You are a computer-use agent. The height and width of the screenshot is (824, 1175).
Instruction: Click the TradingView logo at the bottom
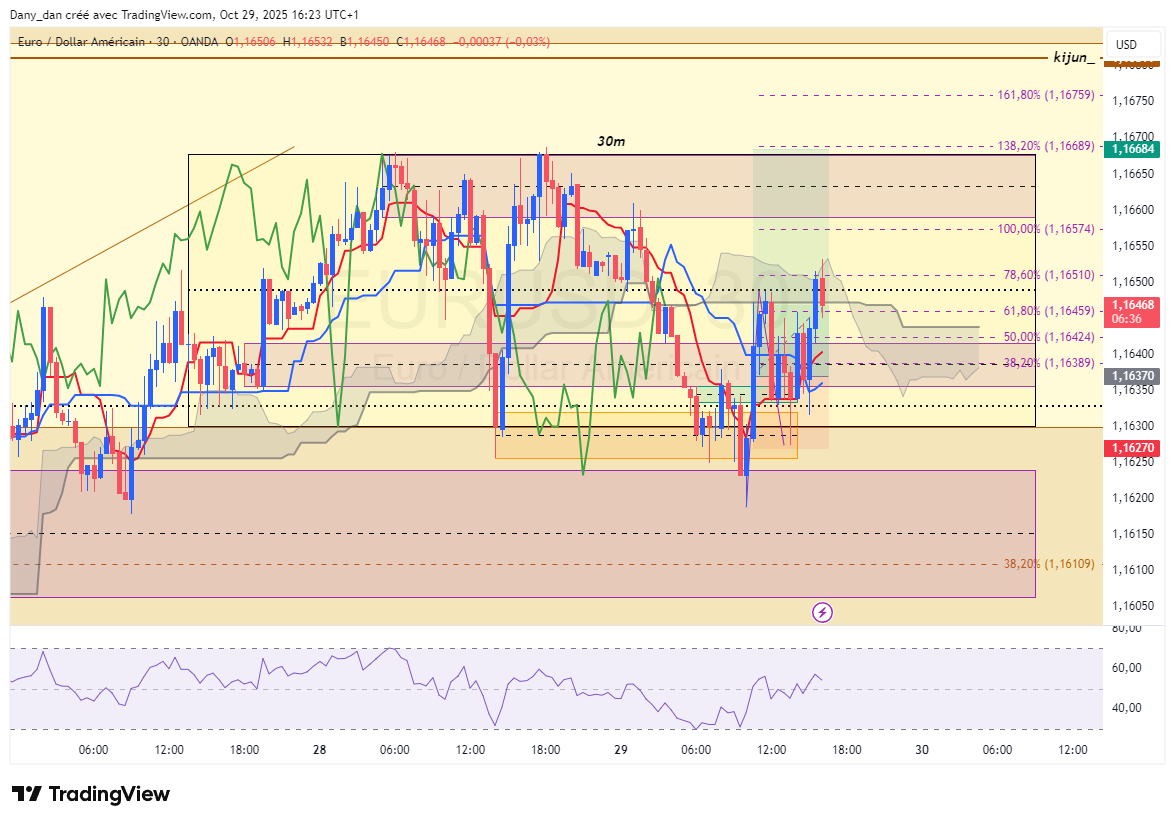91,794
